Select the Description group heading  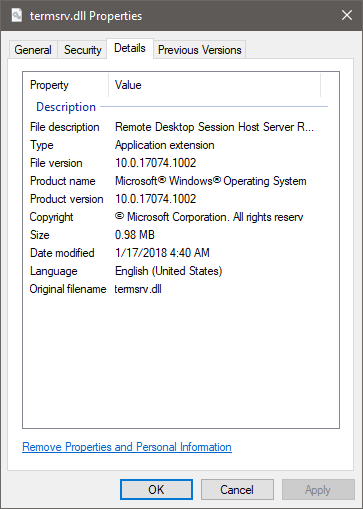click(x=66, y=107)
